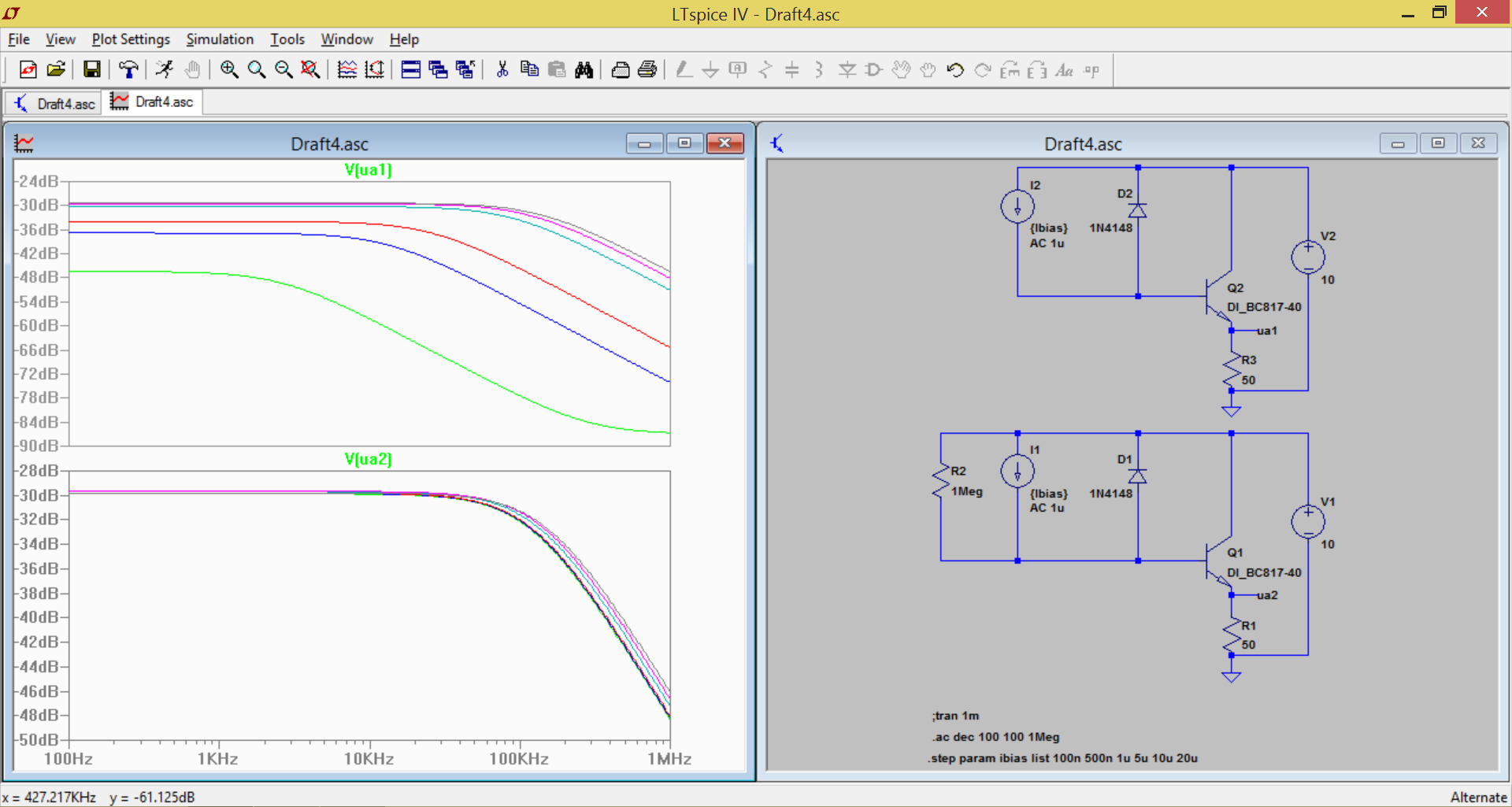Click the Cut scissors icon
The height and width of the screenshot is (807, 1512).
[x=502, y=70]
